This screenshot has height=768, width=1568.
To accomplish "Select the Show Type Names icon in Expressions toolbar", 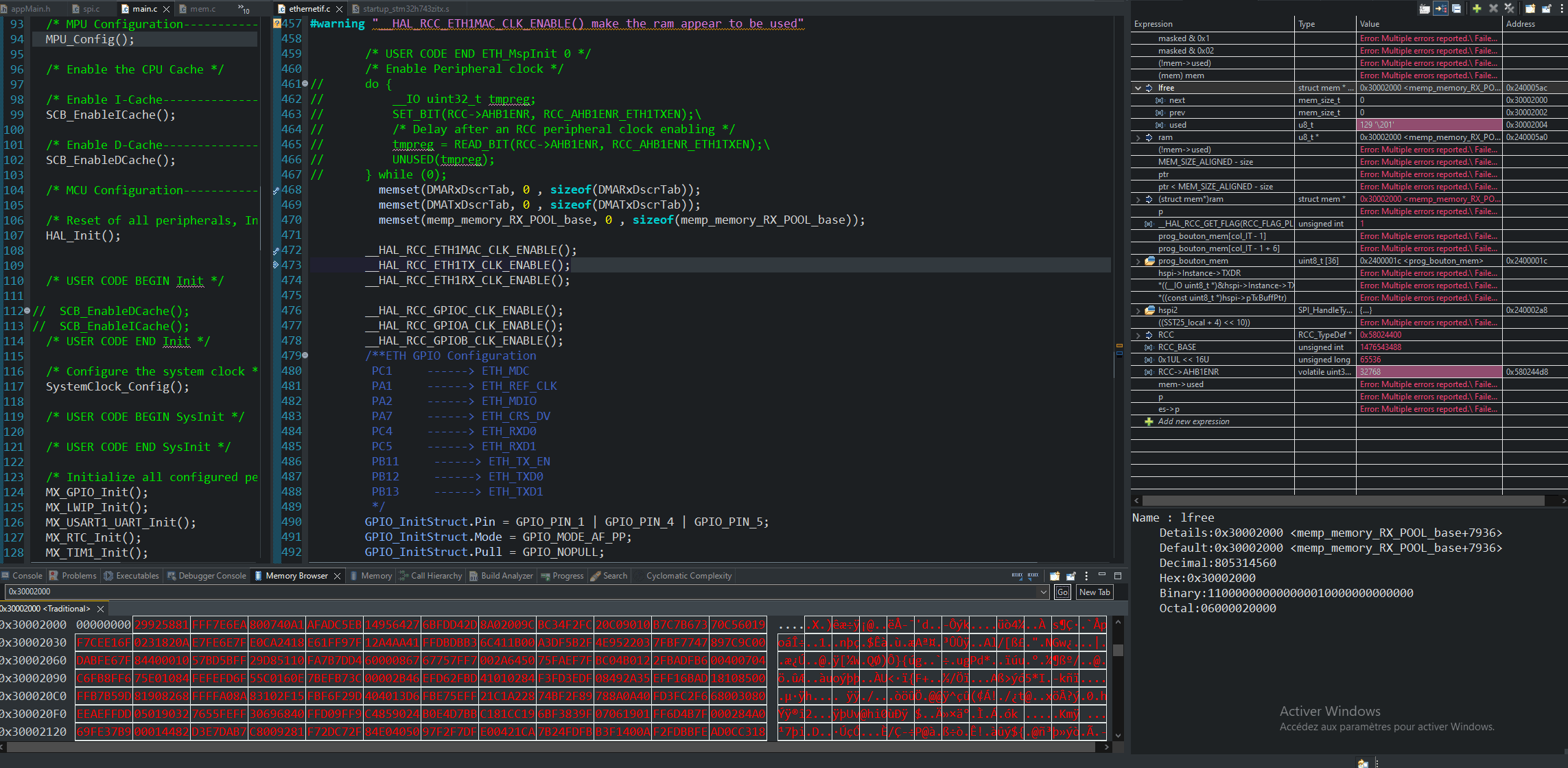I will click(x=1425, y=9).
